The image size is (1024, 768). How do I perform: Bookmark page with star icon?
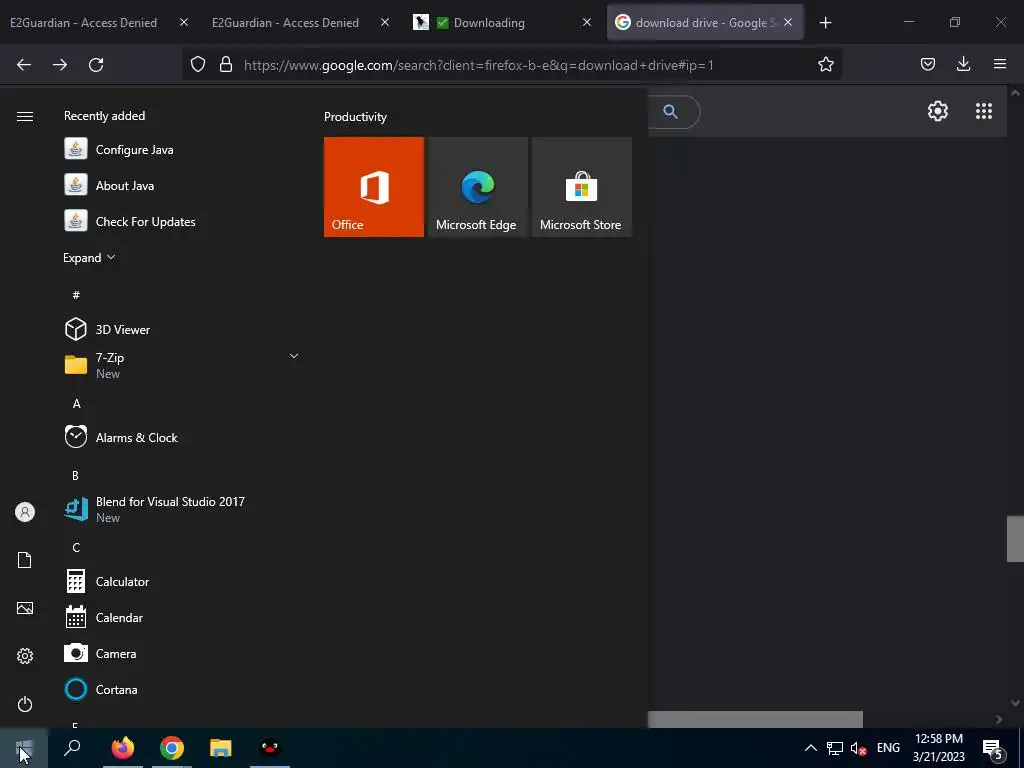click(825, 64)
